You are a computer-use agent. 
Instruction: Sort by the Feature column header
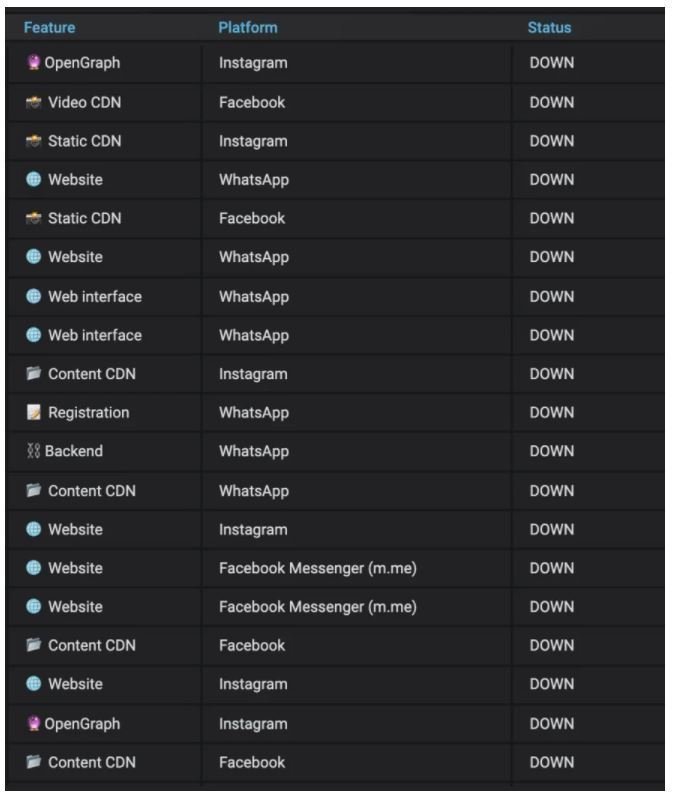pyautogui.click(x=49, y=28)
